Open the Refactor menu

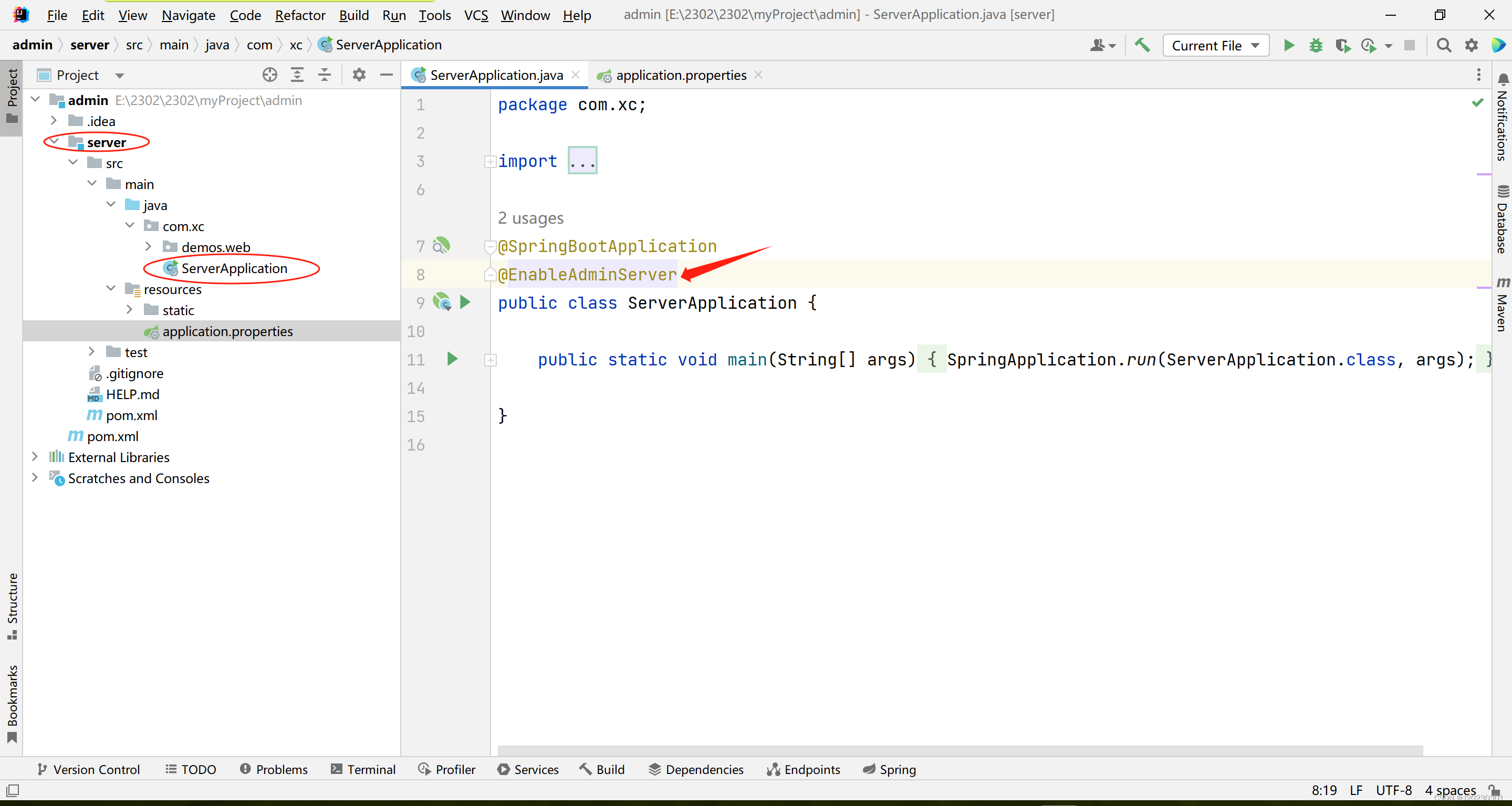pyautogui.click(x=299, y=15)
